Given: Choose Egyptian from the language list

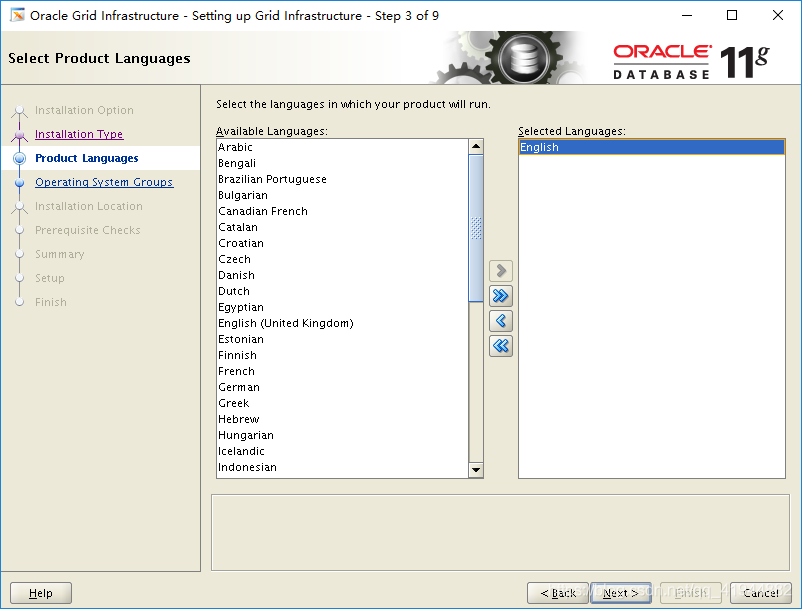Looking at the screenshot, I should 342,307.
